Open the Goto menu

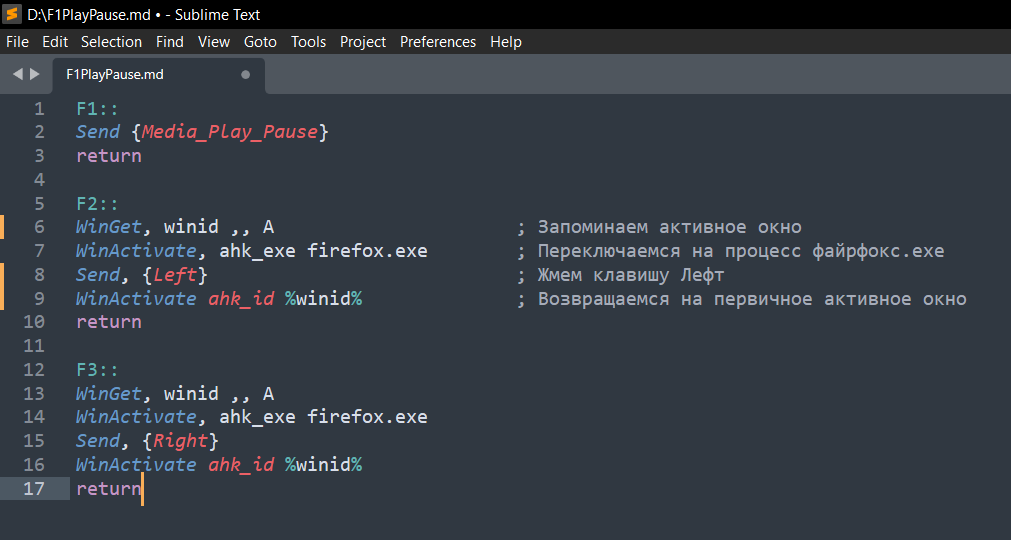point(260,42)
